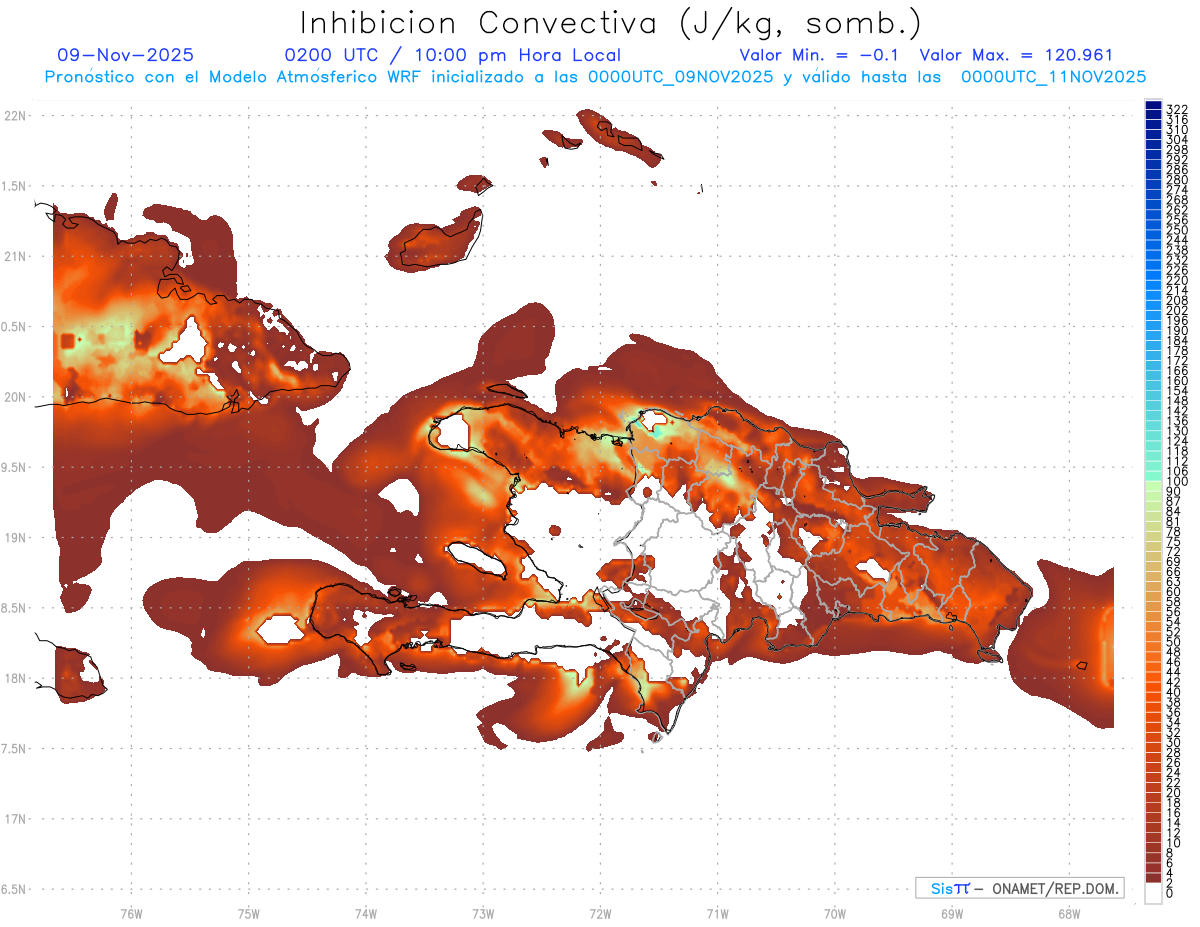Click the time '0200 UTC / 10:00 pm Hora Local'
1200x927 pixels.
click(x=453, y=56)
